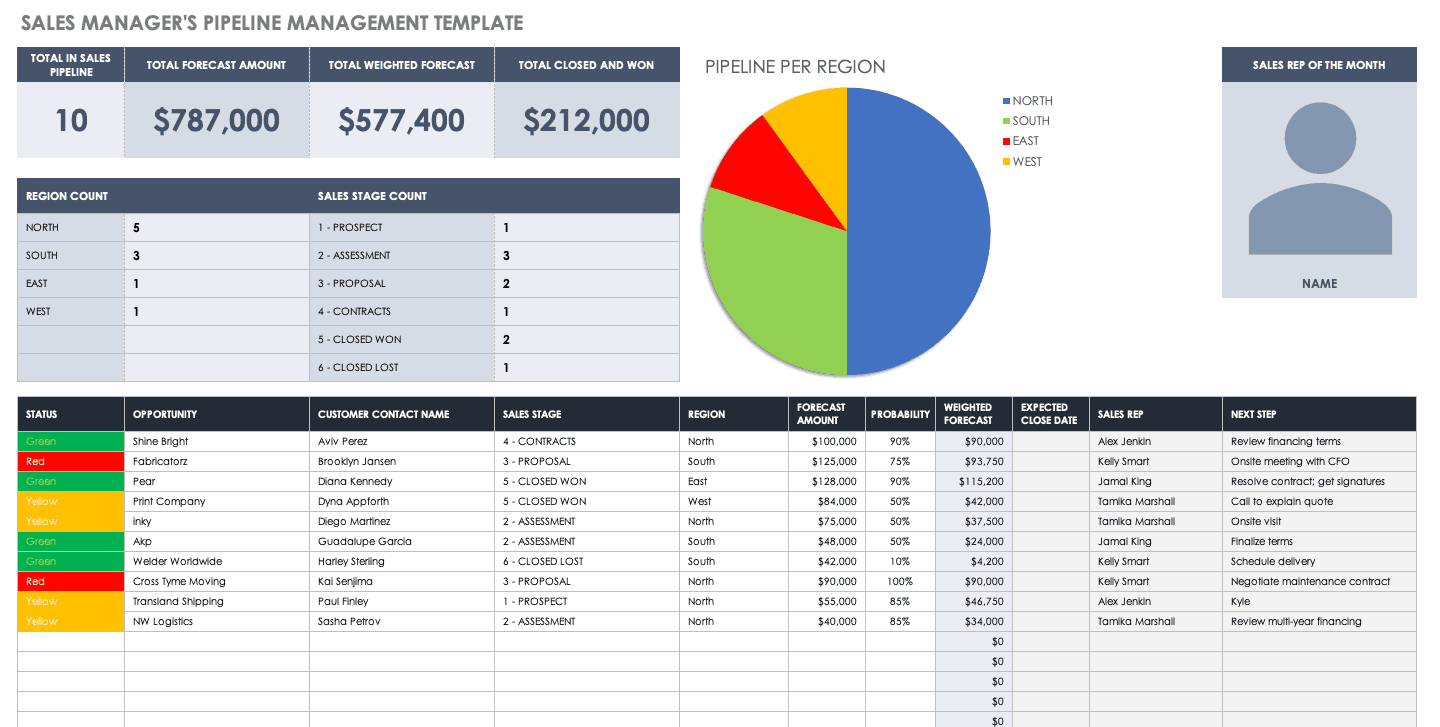The width and height of the screenshot is (1440, 727).
Task: Select the OPPORTUNITY column header
Action: coord(165,414)
